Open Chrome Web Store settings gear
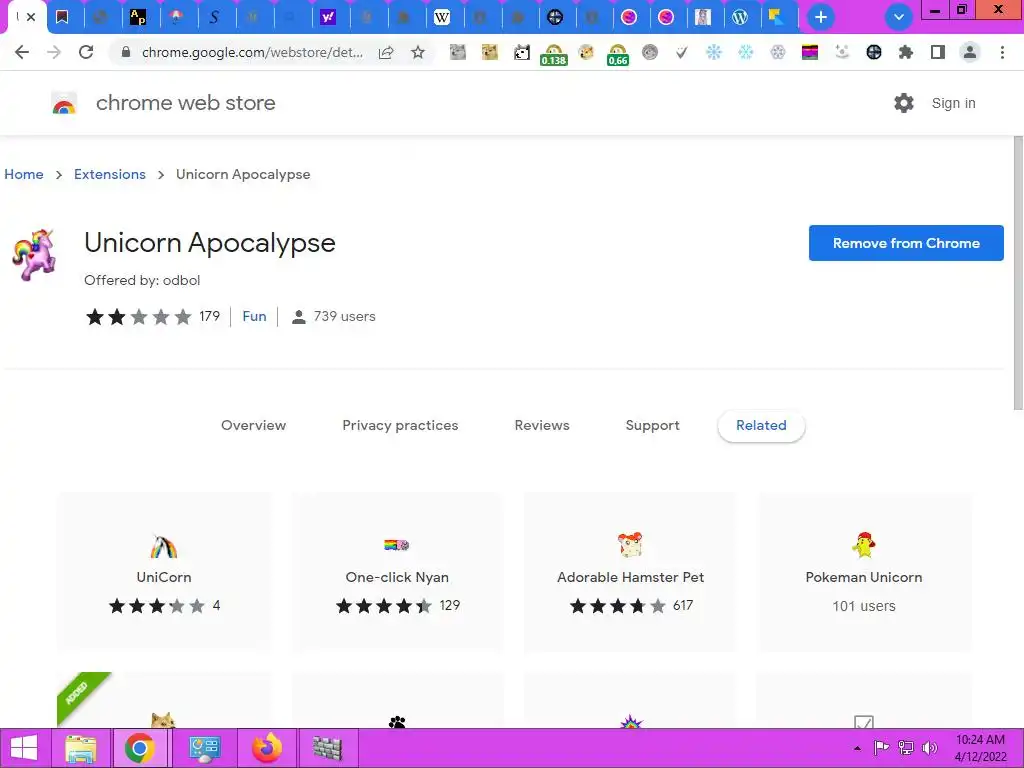 (904, 103)
